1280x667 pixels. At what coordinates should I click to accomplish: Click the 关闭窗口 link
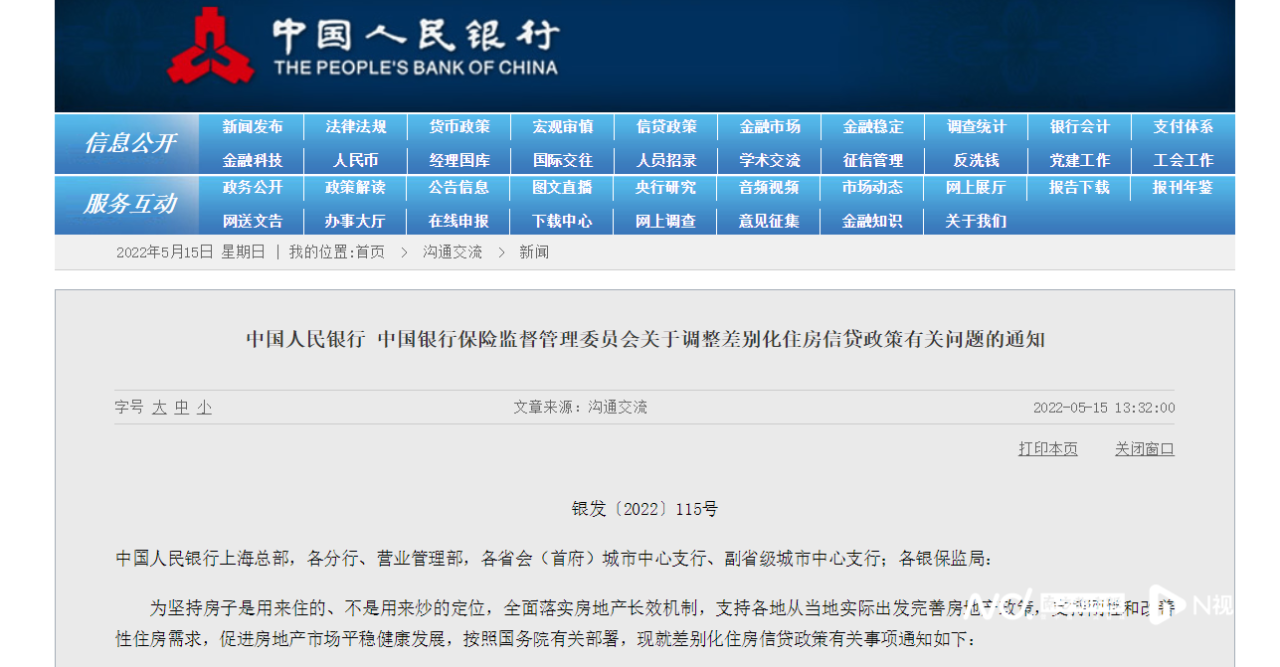(1145, 449)
